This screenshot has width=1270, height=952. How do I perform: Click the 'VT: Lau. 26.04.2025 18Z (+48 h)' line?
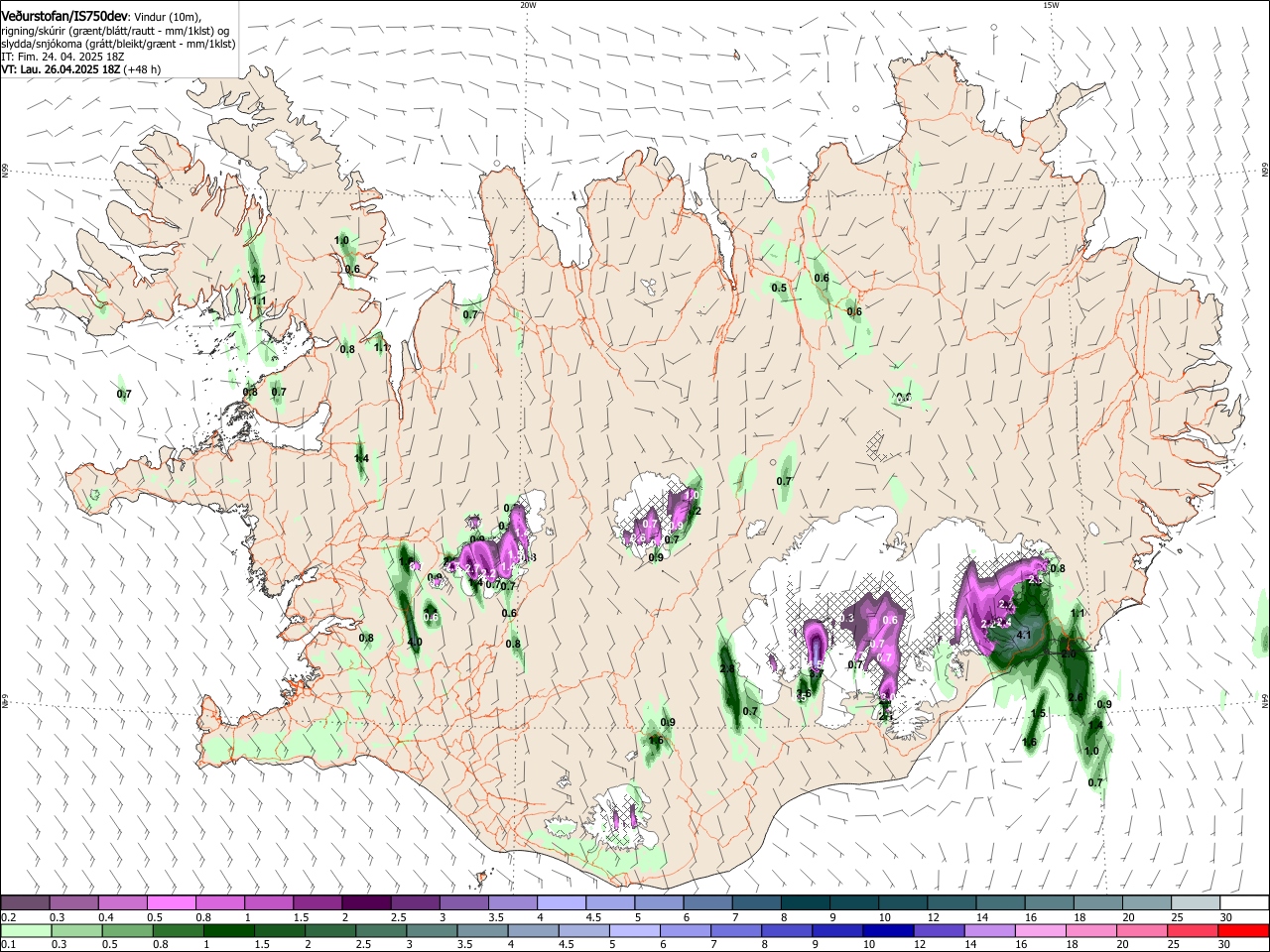pyautogui.click(x=81, y=69)
